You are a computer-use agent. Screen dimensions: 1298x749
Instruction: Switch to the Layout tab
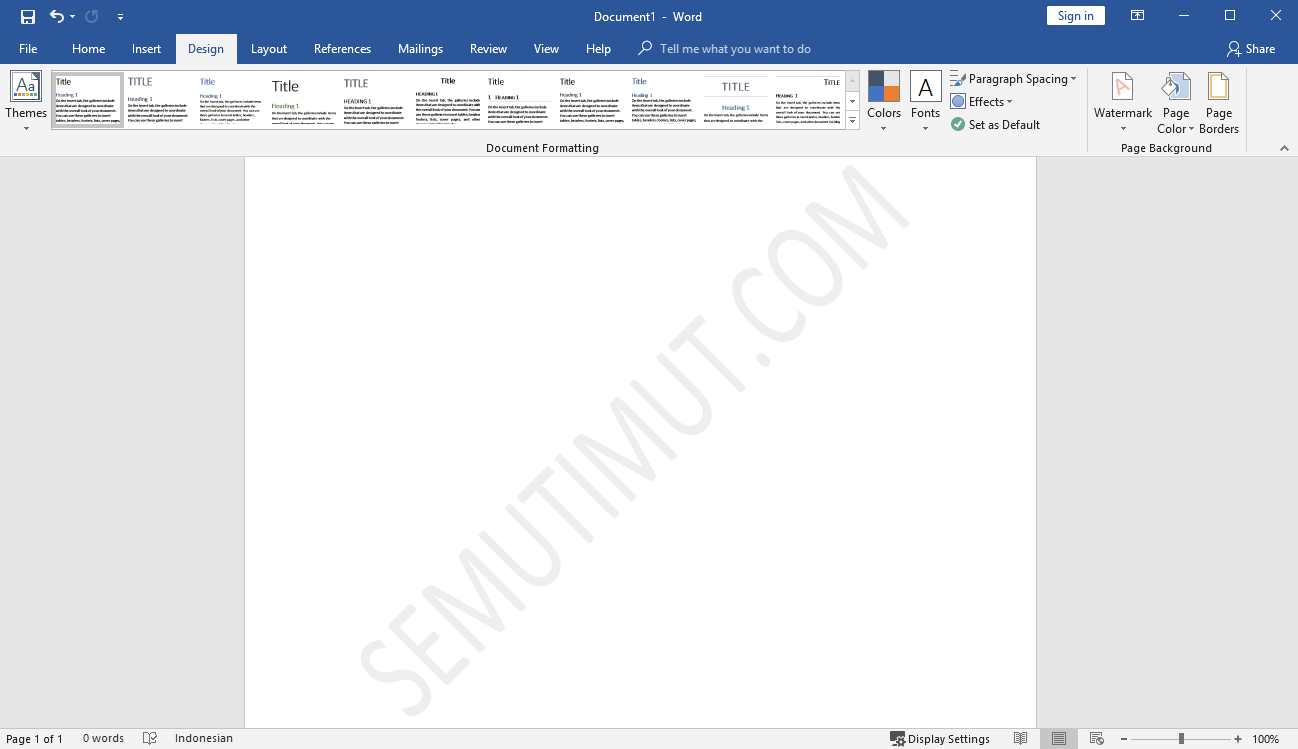click(x=269, y=48)
